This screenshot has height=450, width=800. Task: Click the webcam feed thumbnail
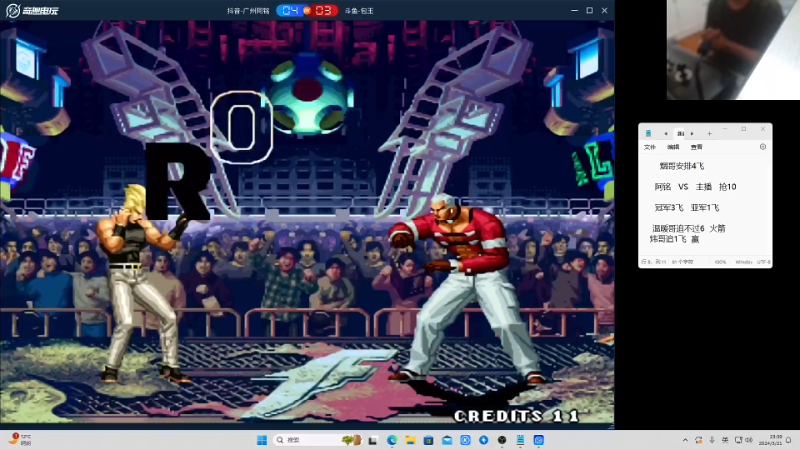tap(733, 49)
